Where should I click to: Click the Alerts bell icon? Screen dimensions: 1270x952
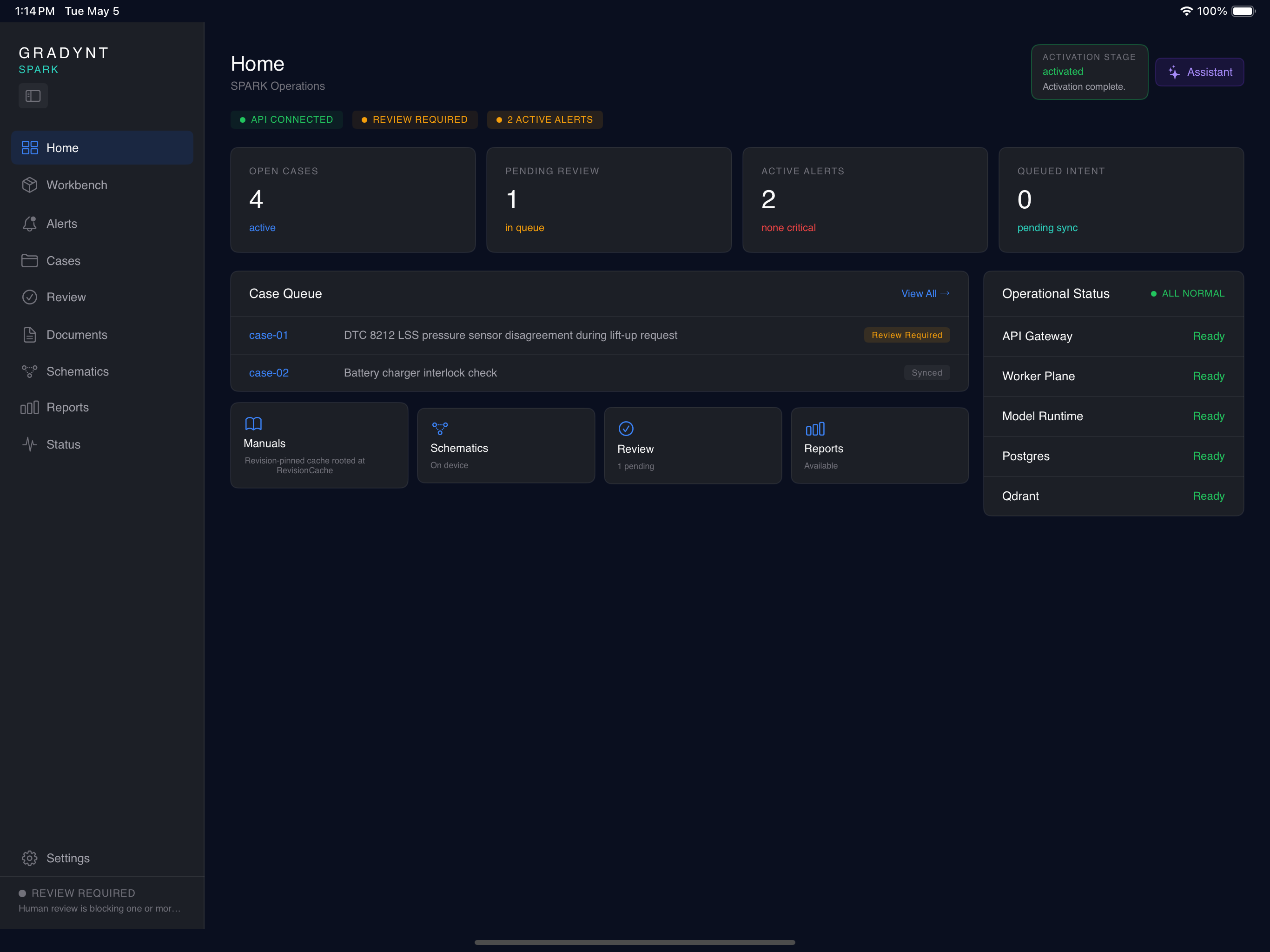point(29,224)
